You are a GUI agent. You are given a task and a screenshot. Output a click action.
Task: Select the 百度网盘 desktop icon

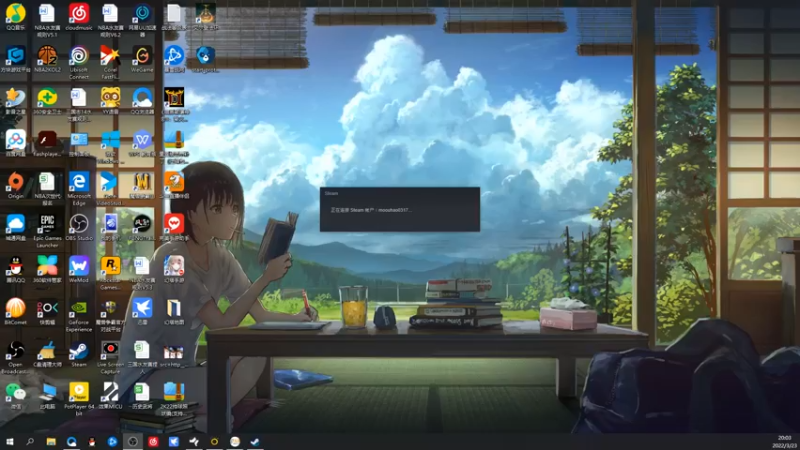[16, 142]
